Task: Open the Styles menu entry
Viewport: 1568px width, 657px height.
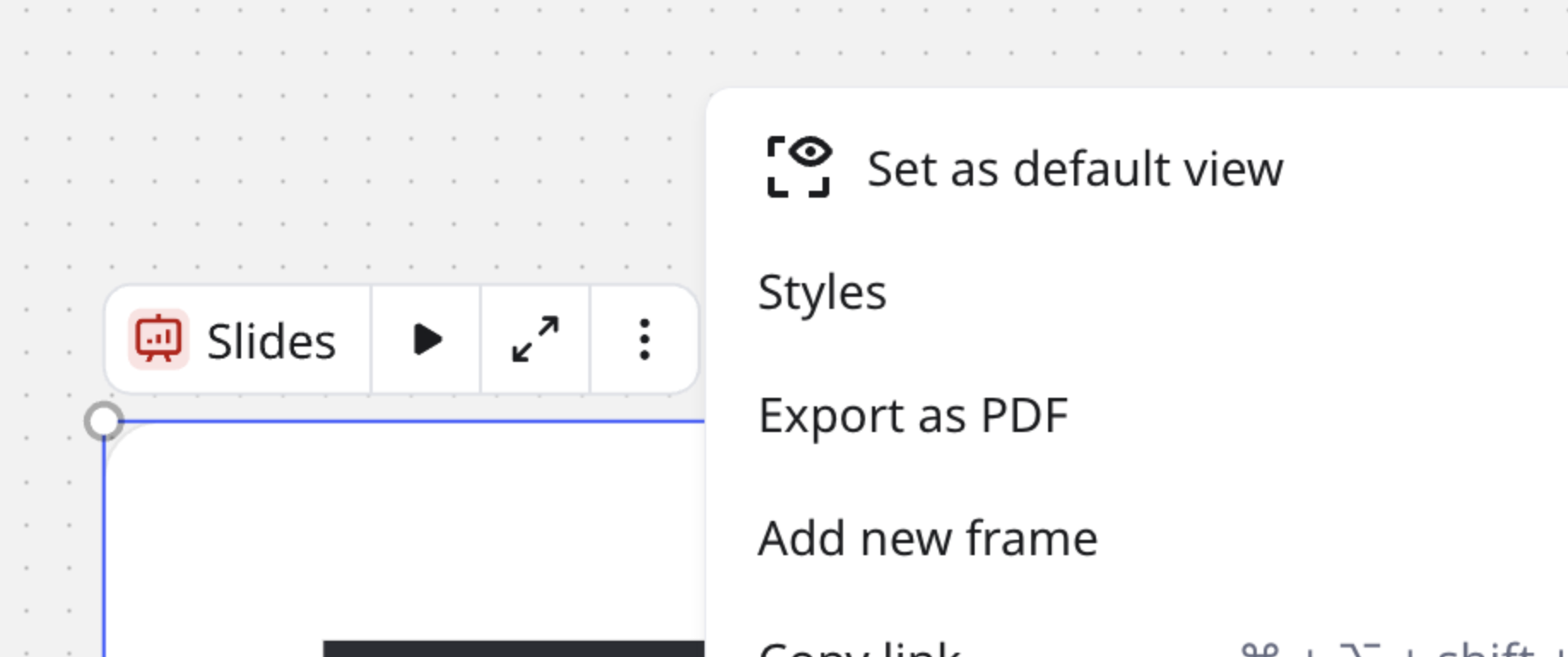Action: [x=822, y=293]
